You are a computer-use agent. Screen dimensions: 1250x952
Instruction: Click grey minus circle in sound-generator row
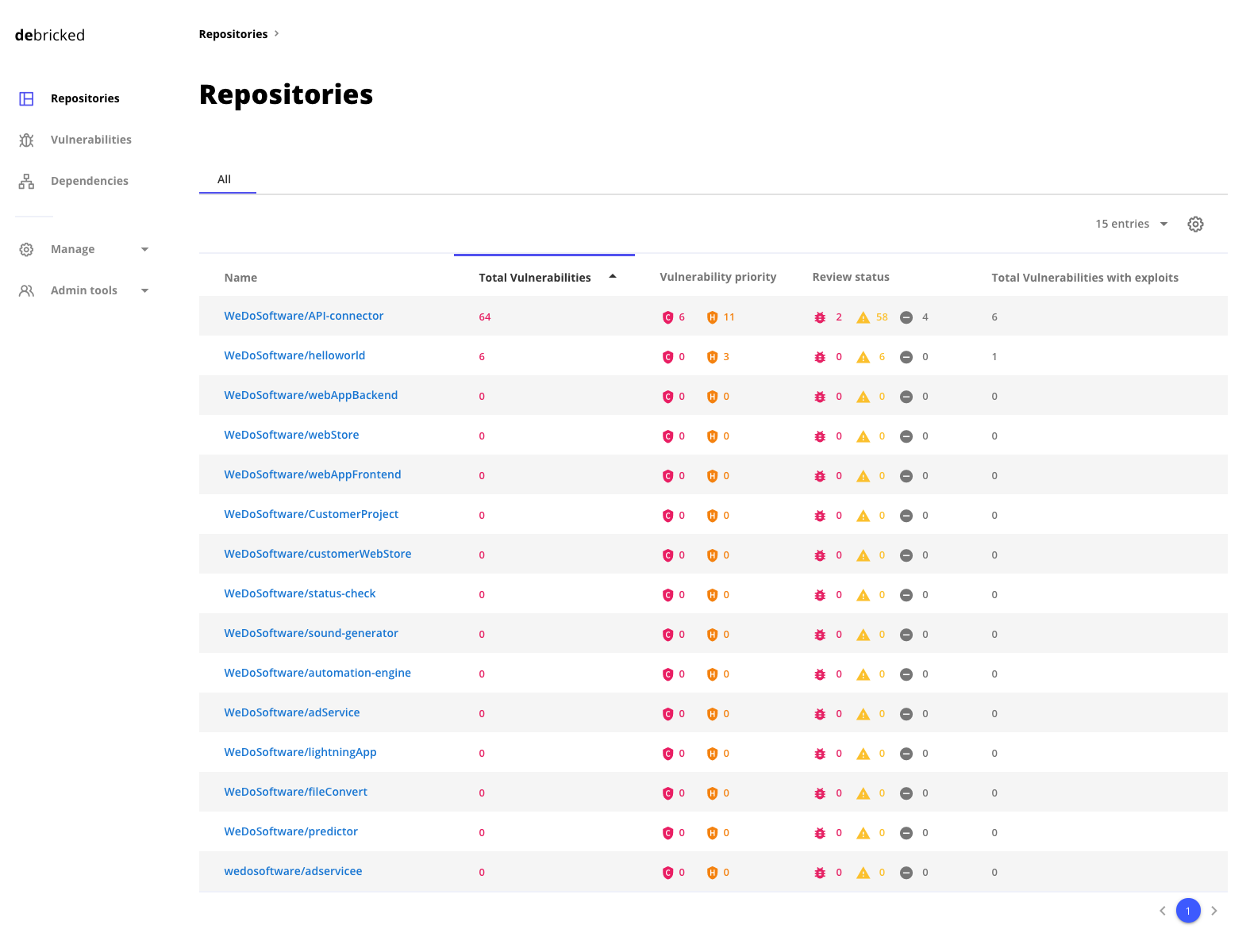906,635
